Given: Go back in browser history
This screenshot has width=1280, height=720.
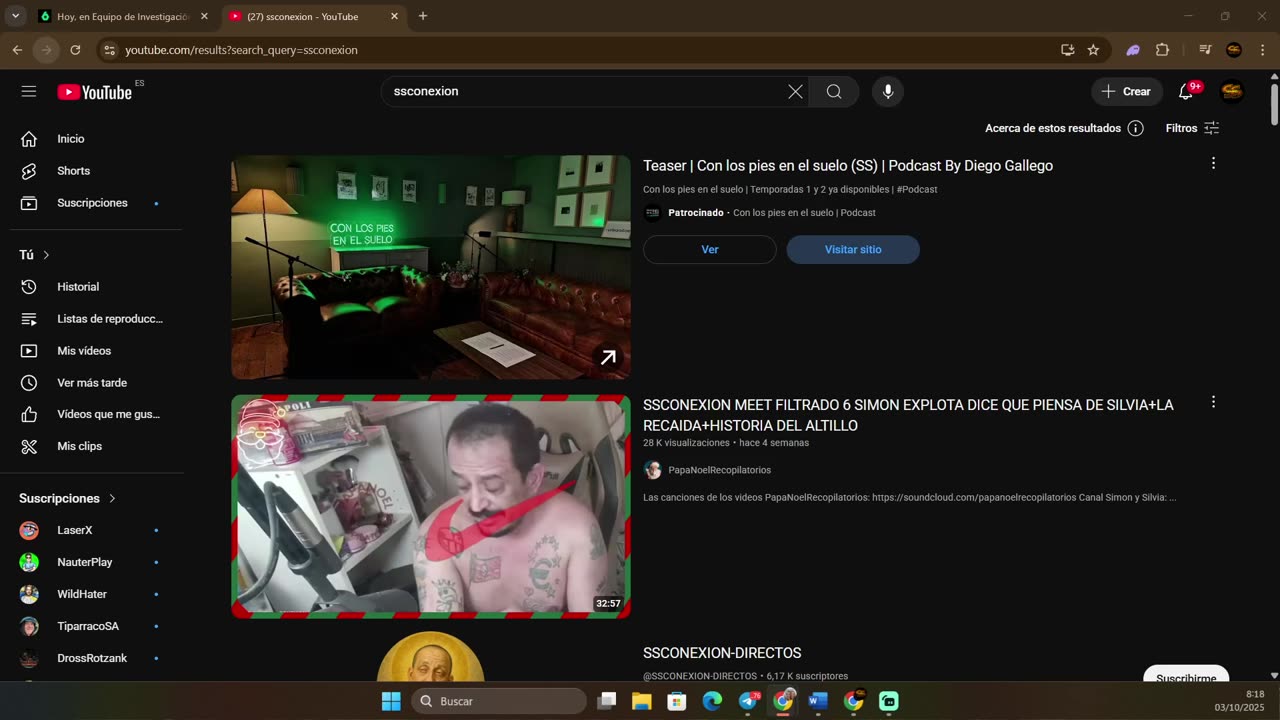Looking at the screenshot, I should pyautogui.click(x=17, y=50).
